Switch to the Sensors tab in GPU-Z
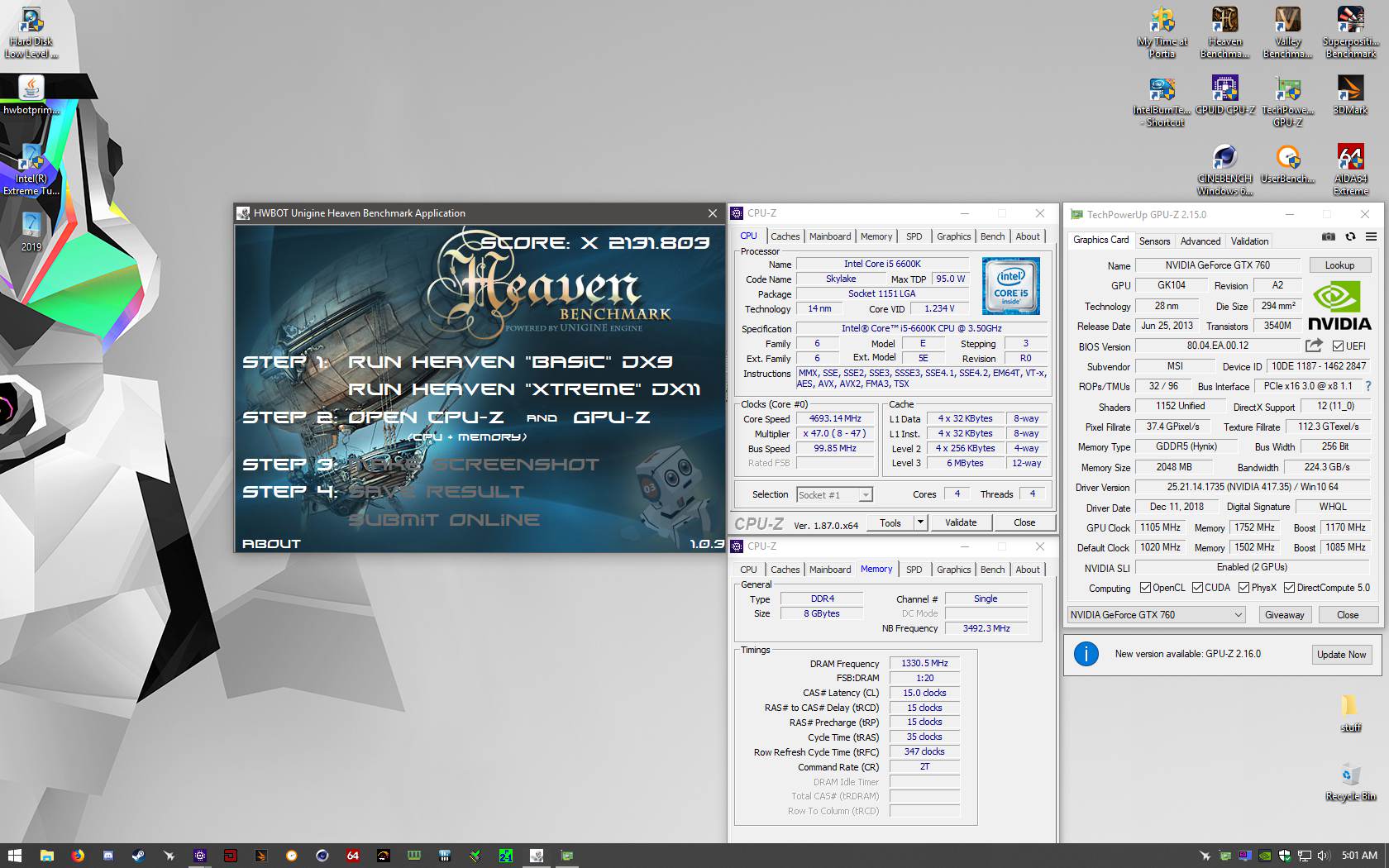1389x868 pixels. [1154, 241]
